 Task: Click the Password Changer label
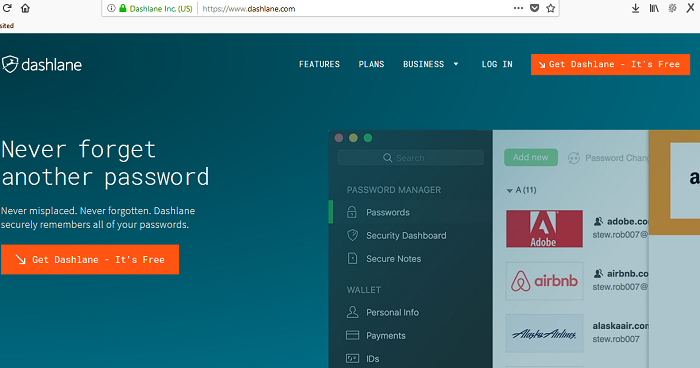(x=617, y=158)
